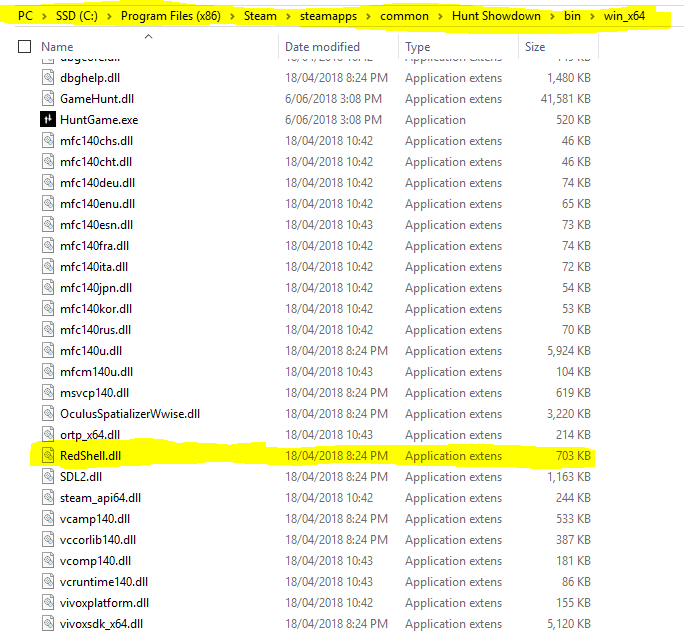Select the vivoxplatform.dll file name
Viewport: 684px width, 643px height.
[x=104, y=603]
